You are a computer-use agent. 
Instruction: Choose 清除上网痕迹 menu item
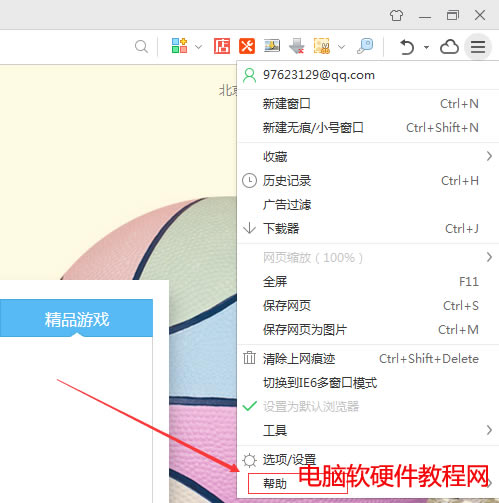point(368,359)
